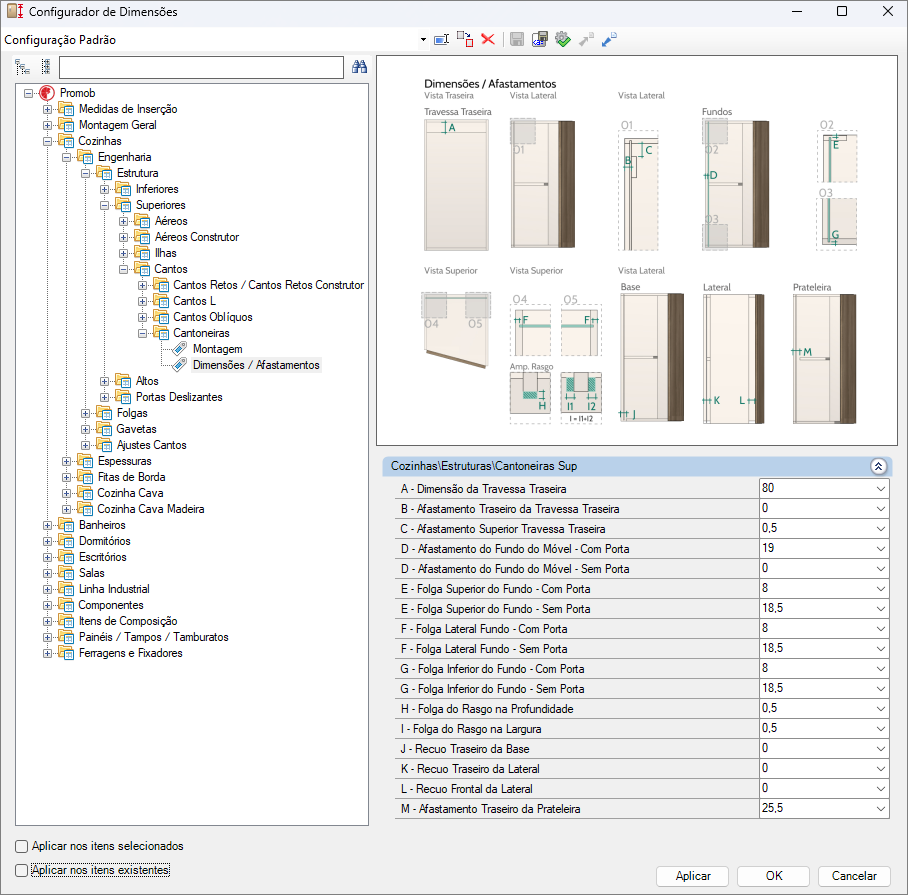908x895 pixels.
Task: Click the grey floppy disk save icon
Action: click(517, 39)
